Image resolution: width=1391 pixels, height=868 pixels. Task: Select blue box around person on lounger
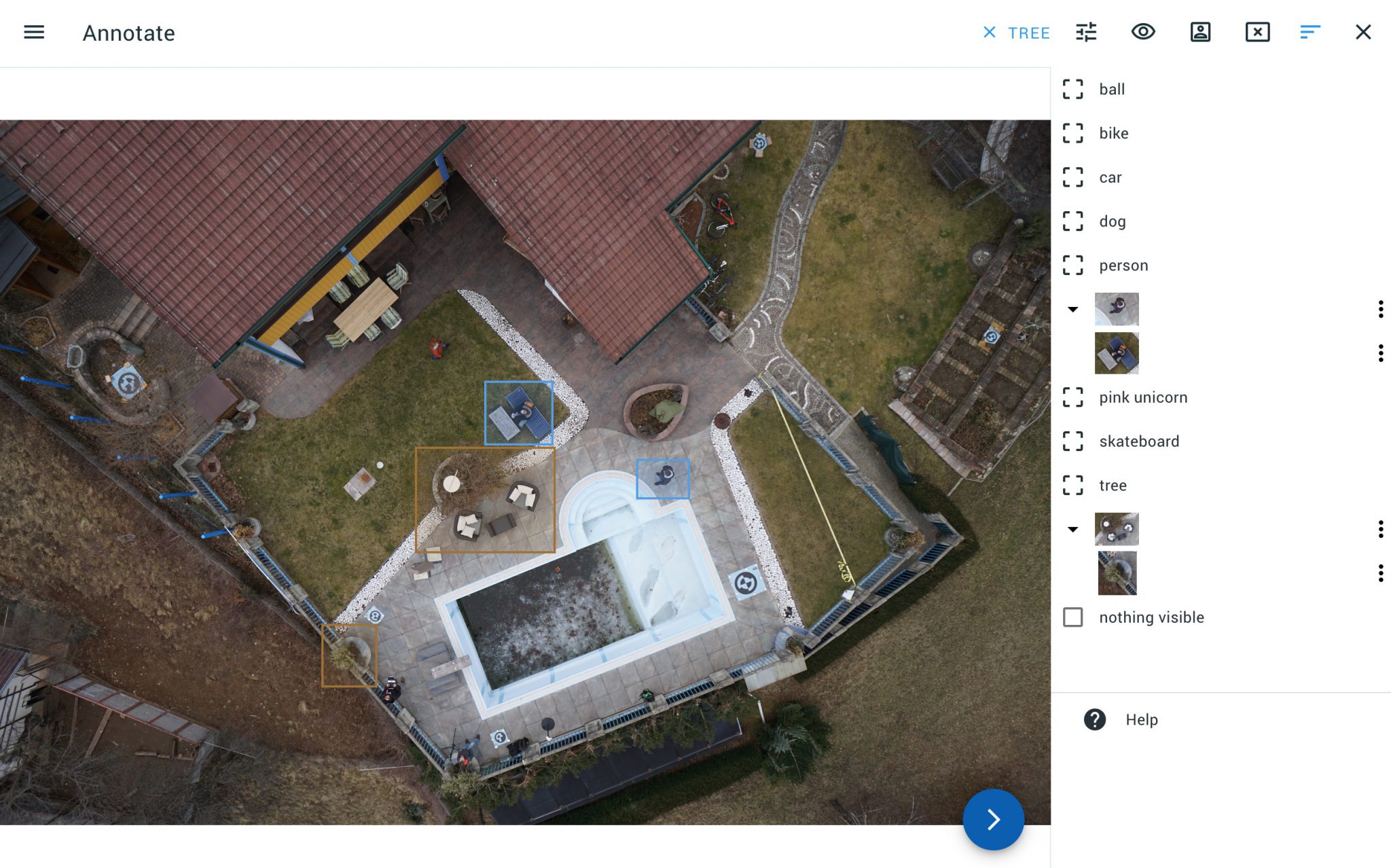tap(519, 413)
